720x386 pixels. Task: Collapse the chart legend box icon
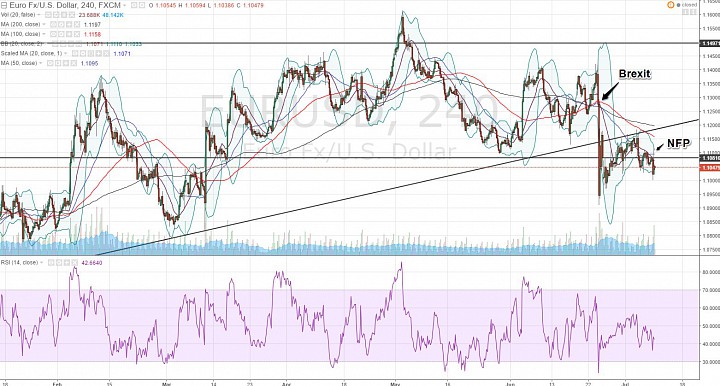coord(4,5)
